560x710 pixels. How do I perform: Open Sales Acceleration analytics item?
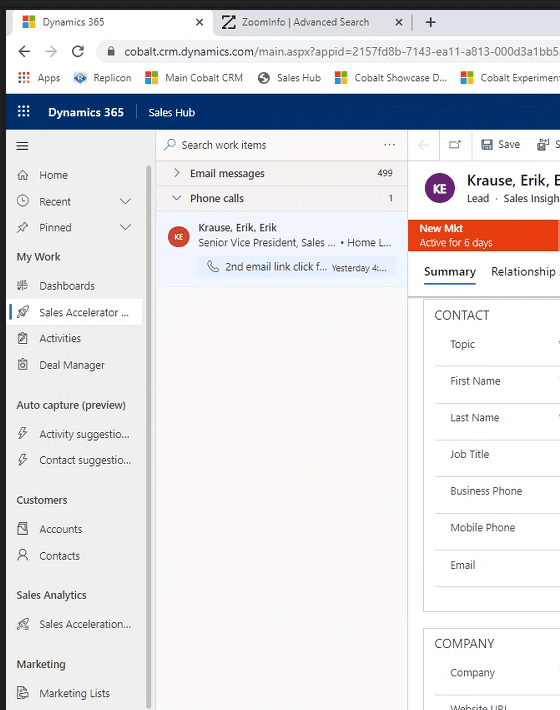coord(75,624)
